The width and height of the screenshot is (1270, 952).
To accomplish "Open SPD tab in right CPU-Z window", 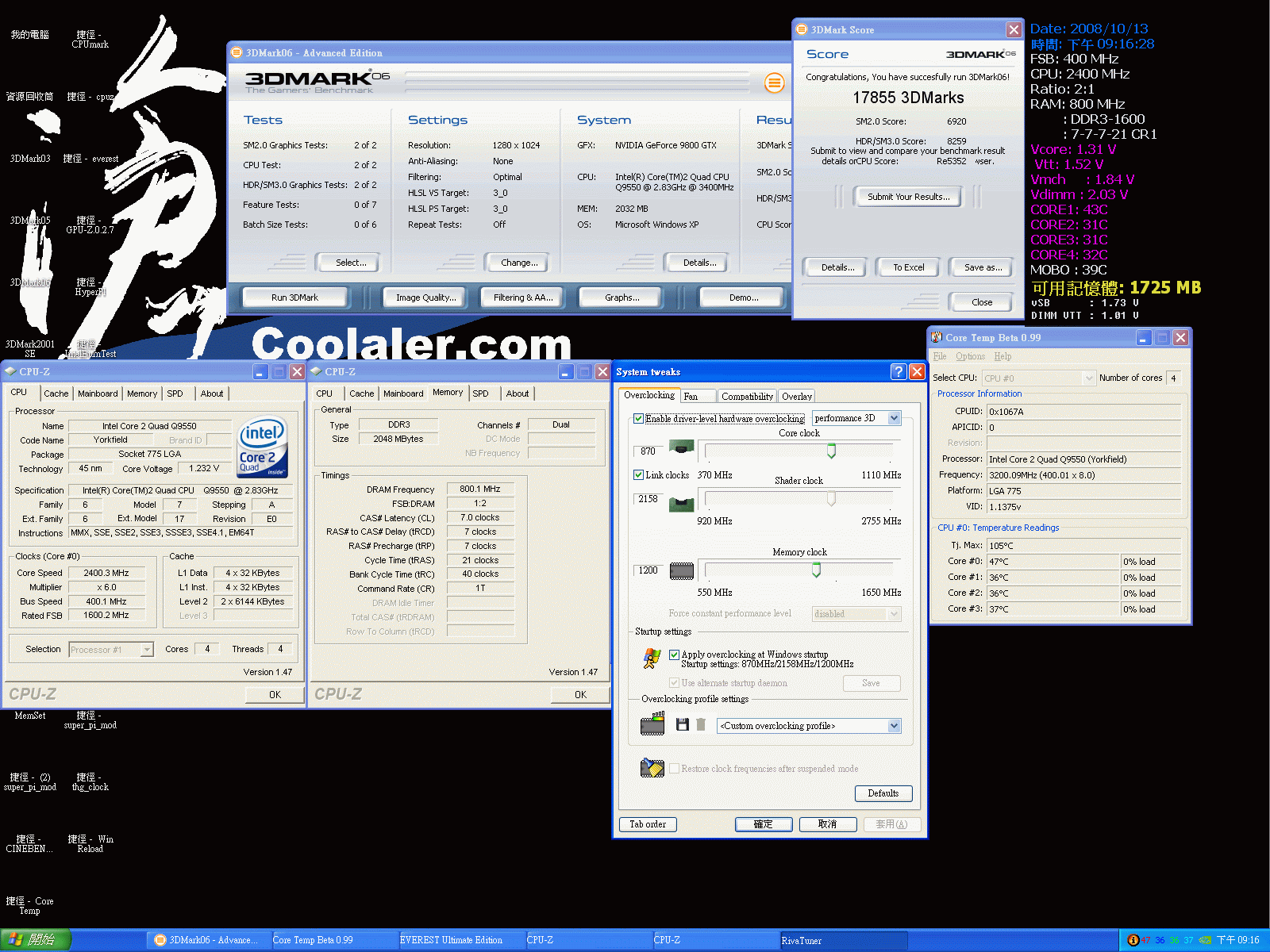I will (x=481, y=393).
